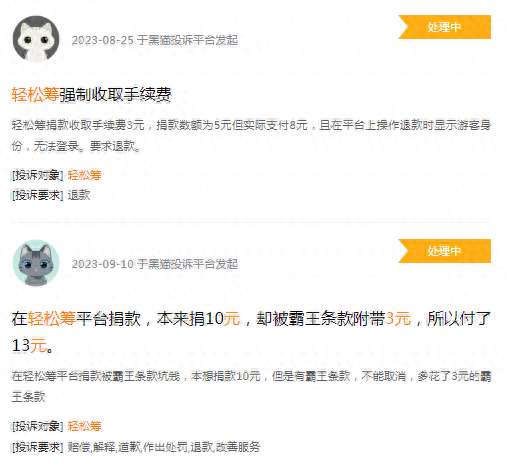Click the divider line between the complaints
Image resolution: width=507 pixels, height=472 pixels.
point(252,222)
